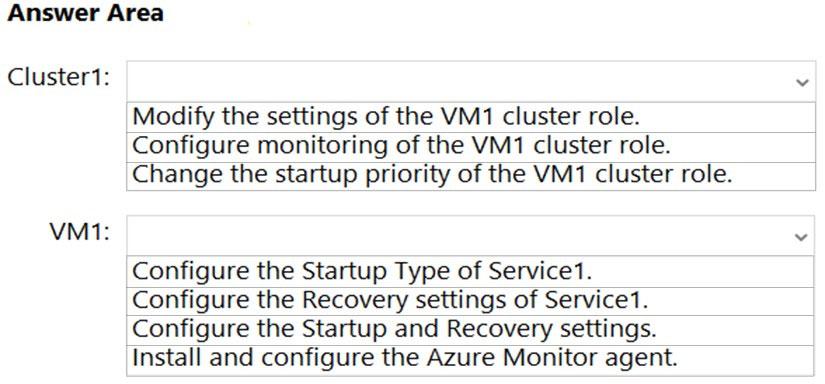Choose Configure the Recovery settings of Service1
825x384 pixels.
tap(471, 301)
